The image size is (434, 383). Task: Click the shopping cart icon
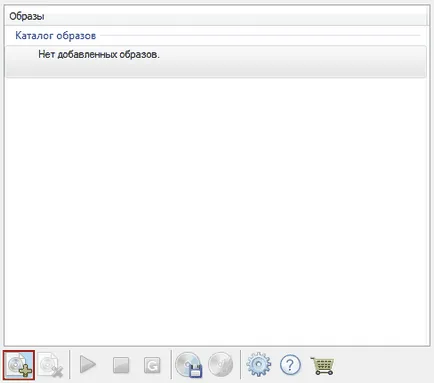pyautogui.click(x=322, y=365)
